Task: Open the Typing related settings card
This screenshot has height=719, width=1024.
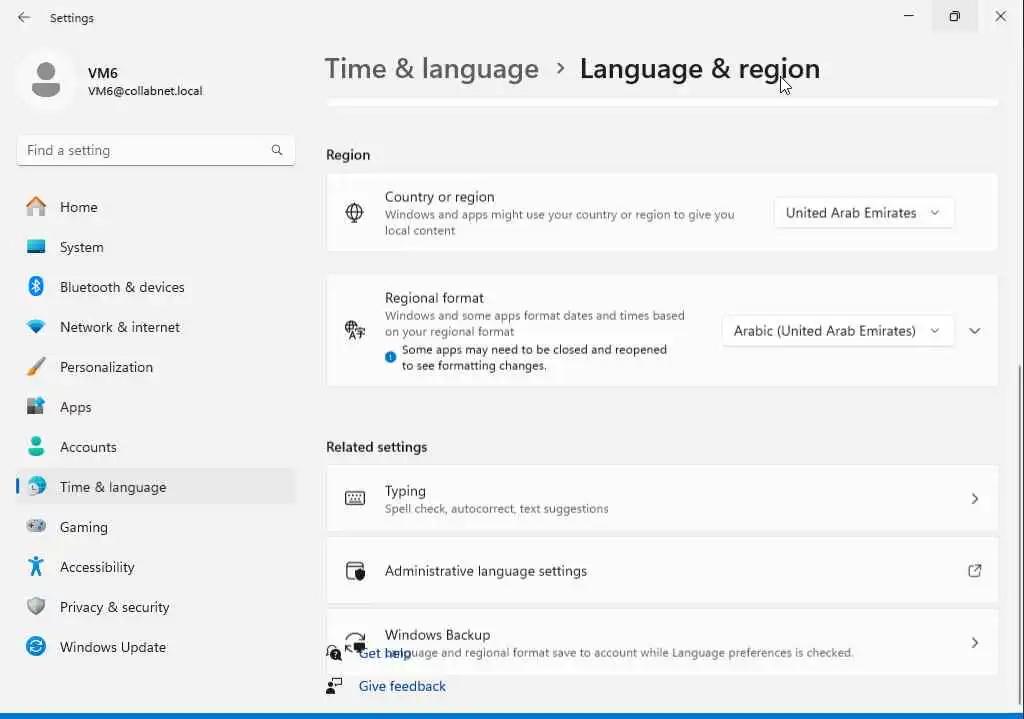Action: 662,499
